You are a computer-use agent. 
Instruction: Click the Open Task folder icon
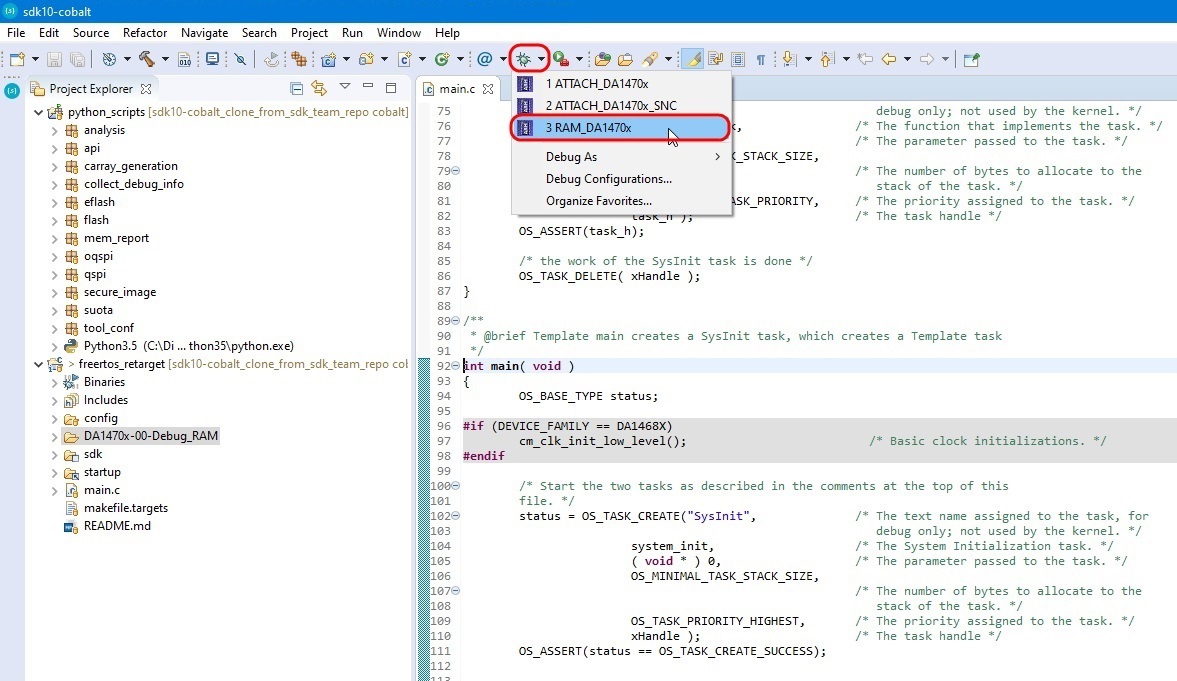click(625, 59)
